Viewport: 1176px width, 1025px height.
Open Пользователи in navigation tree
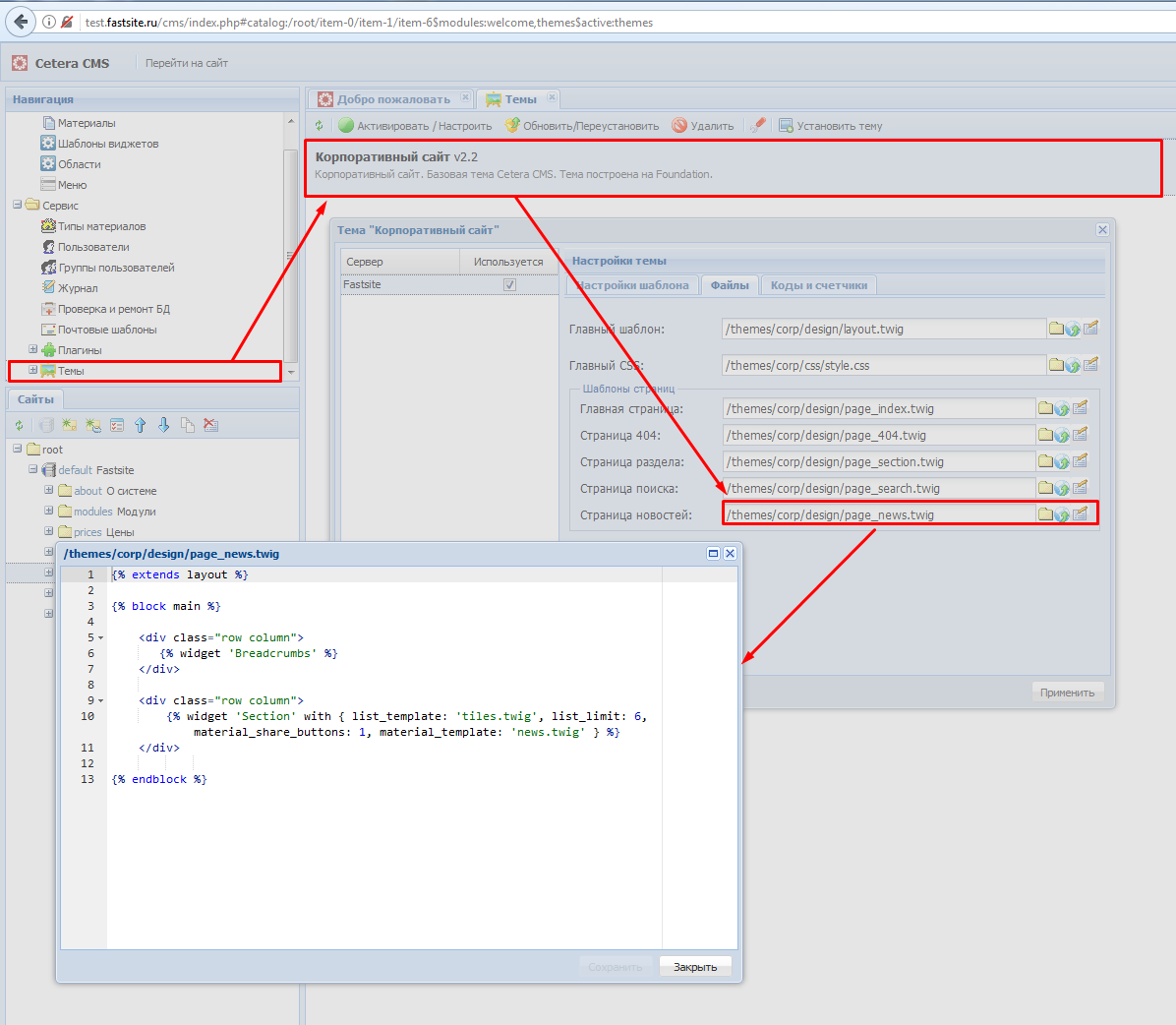tap(85, 247)
